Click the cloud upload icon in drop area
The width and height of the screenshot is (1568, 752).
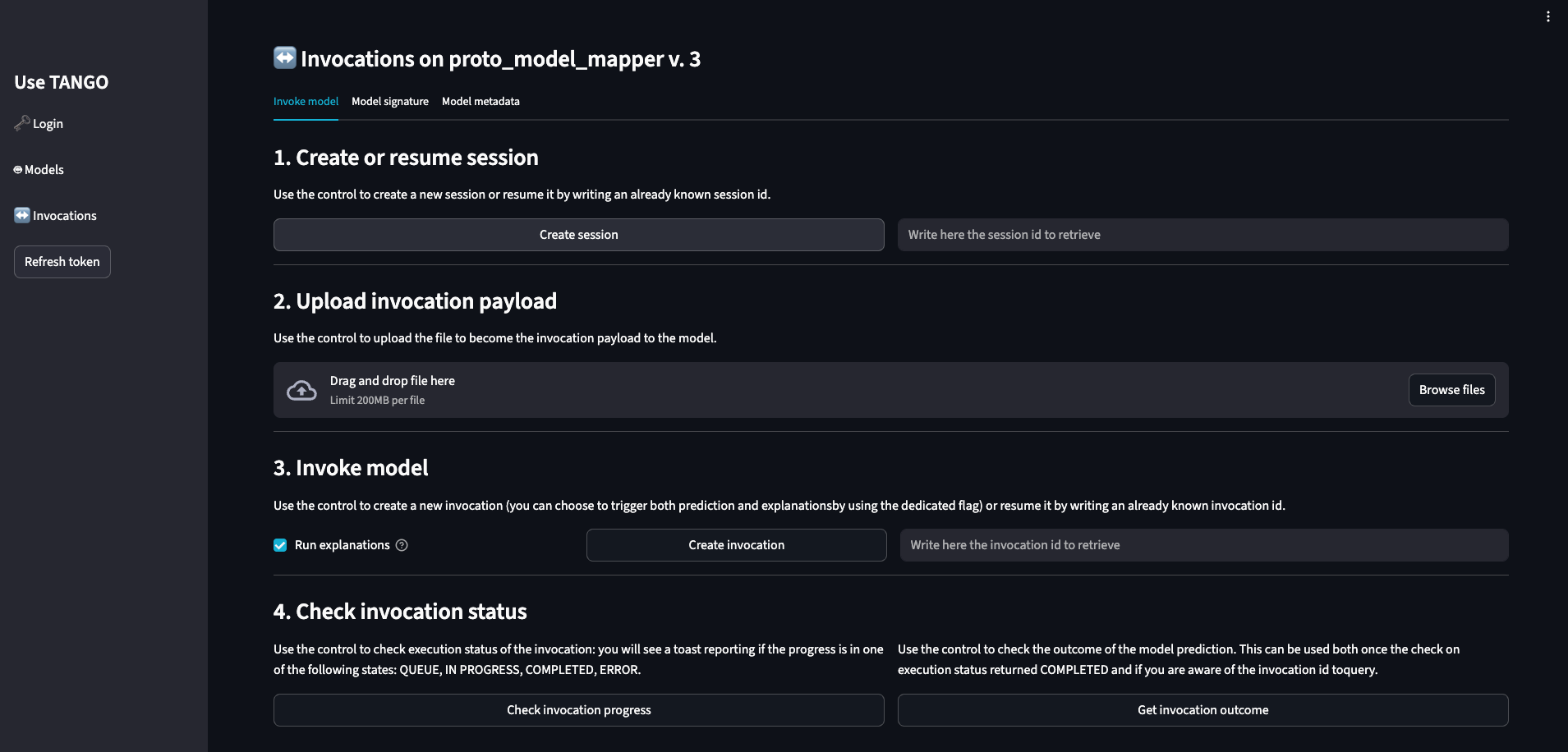301,389
